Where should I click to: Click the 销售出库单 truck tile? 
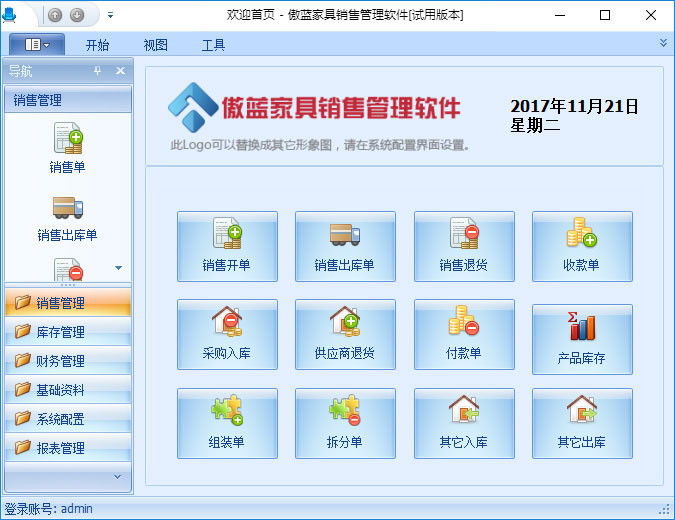344,246
